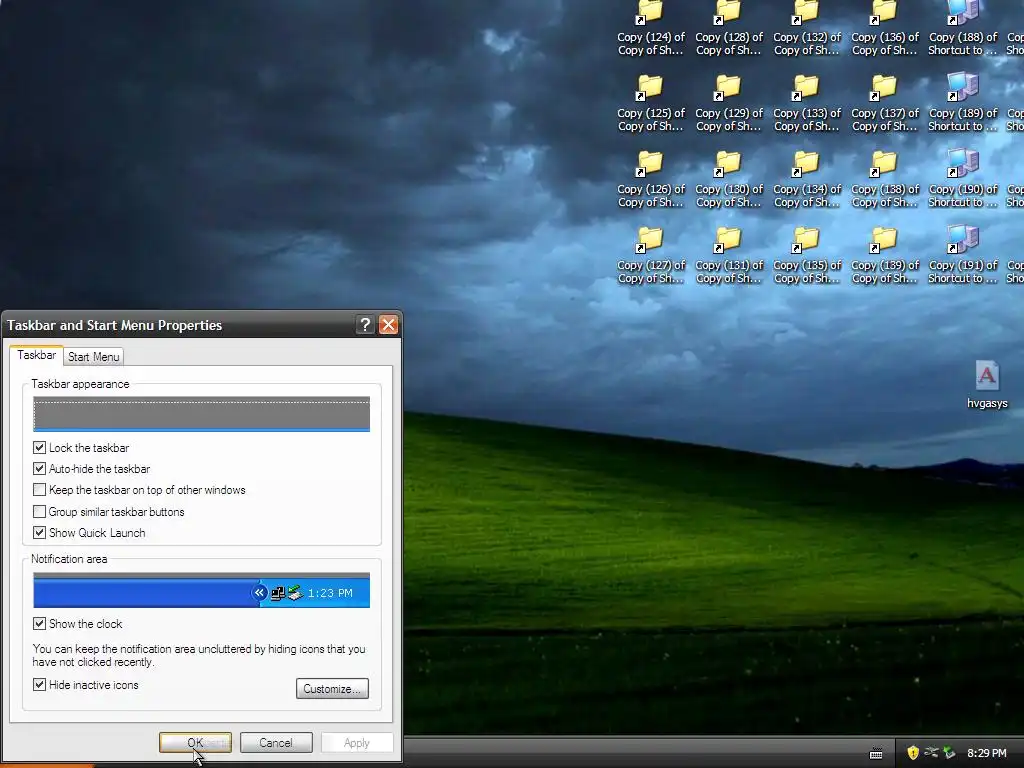The image size is (1024, 768).
Task: Click the notification area preview image
Action: (x=201, y=590)
